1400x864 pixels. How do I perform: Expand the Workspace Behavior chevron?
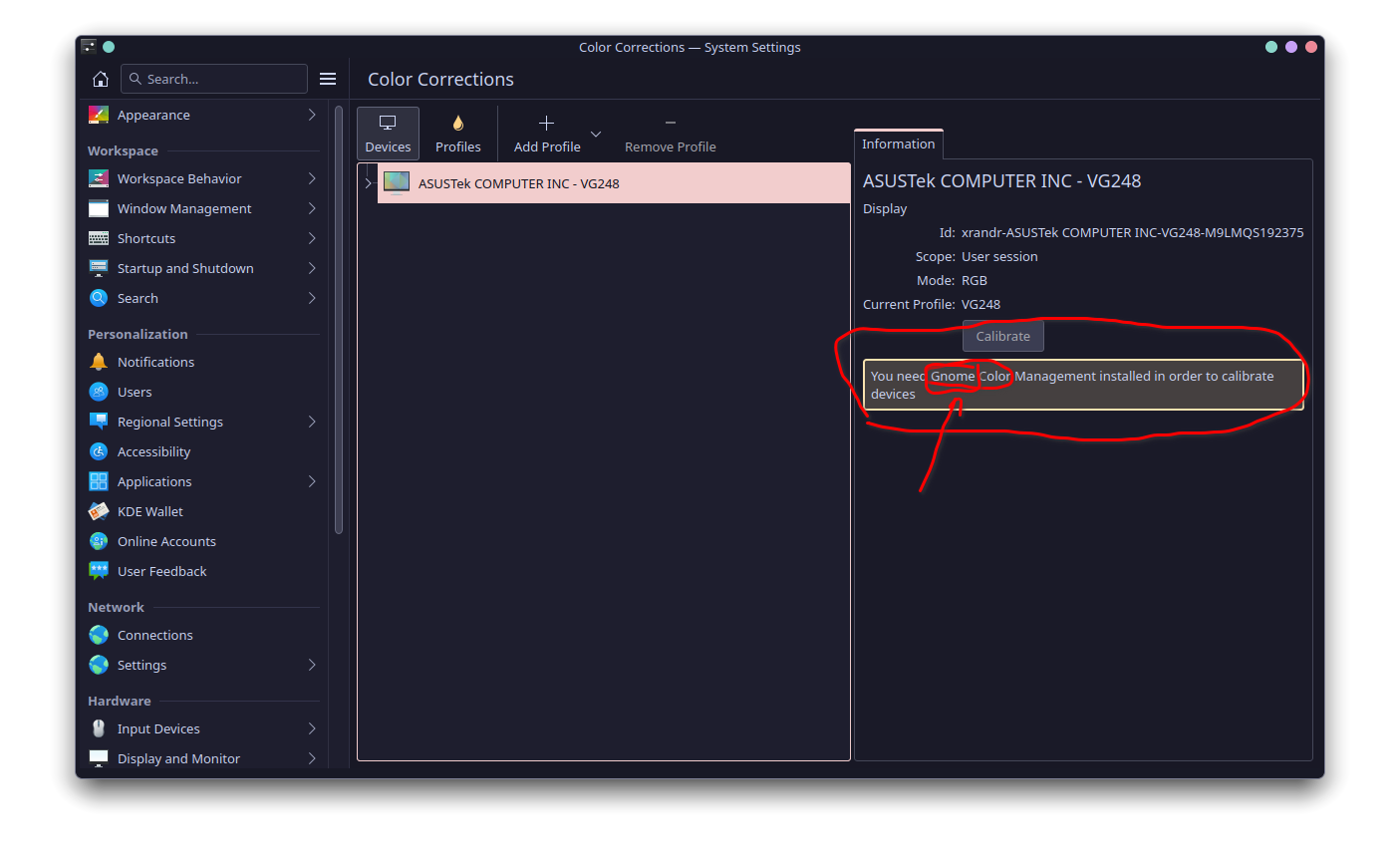(x=312, y=178)
